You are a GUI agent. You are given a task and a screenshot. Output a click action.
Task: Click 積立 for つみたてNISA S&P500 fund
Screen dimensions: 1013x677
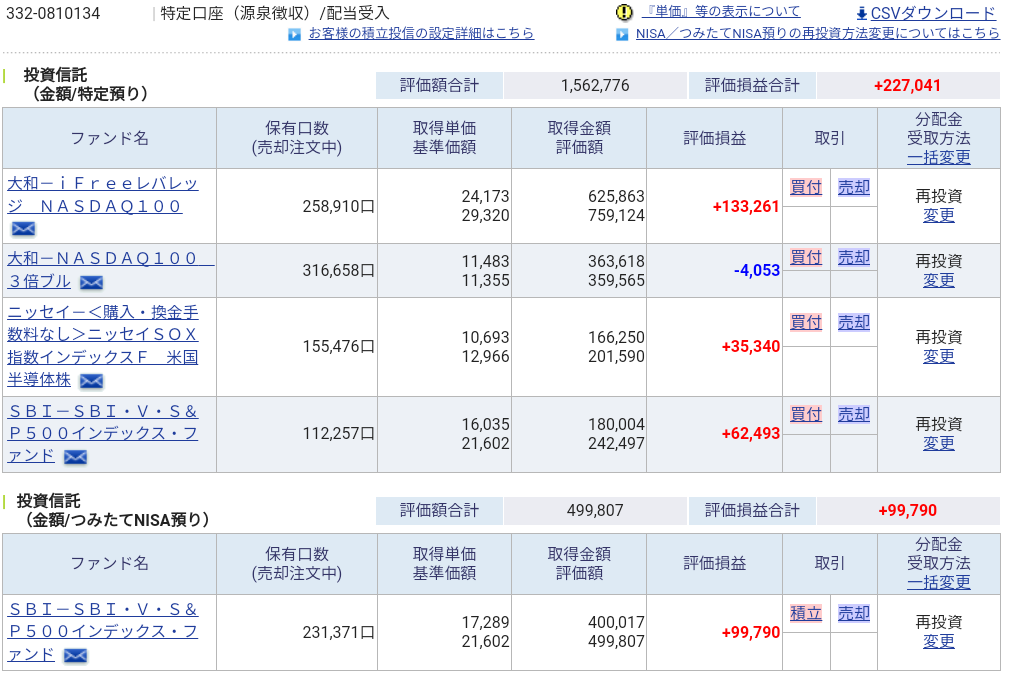pos(806,613)
